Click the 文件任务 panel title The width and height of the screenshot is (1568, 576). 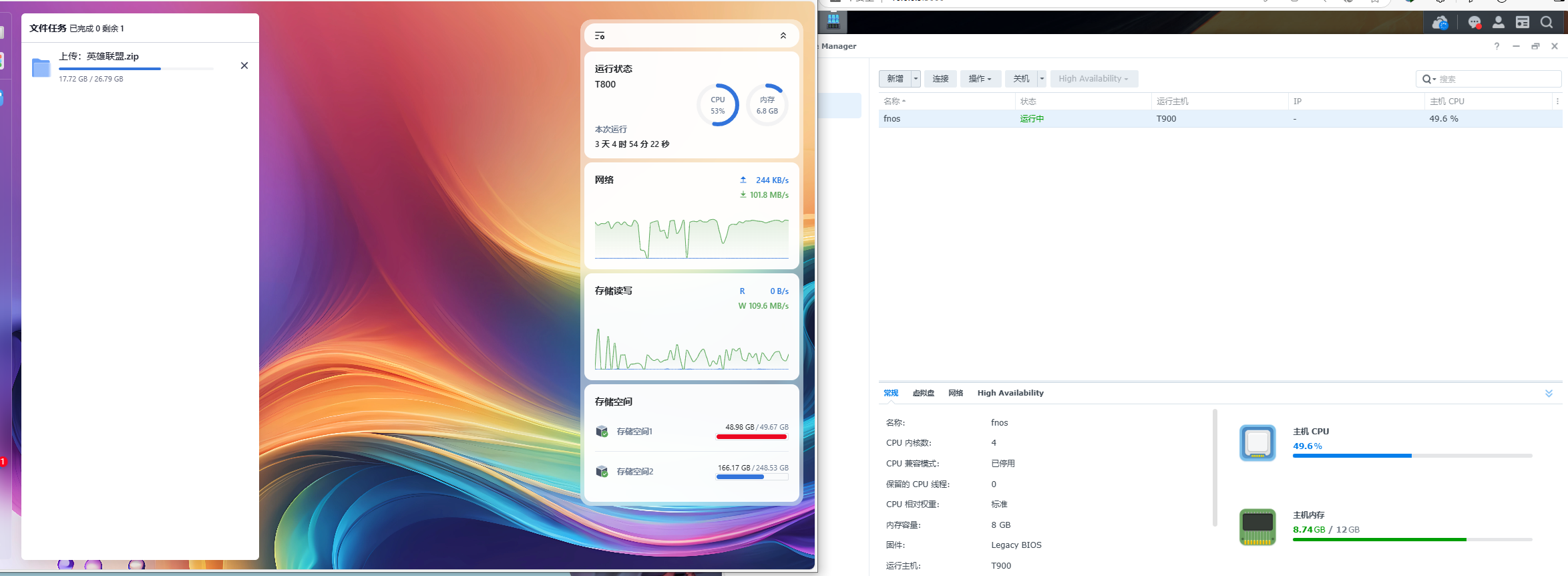click(x=48, y=28)
